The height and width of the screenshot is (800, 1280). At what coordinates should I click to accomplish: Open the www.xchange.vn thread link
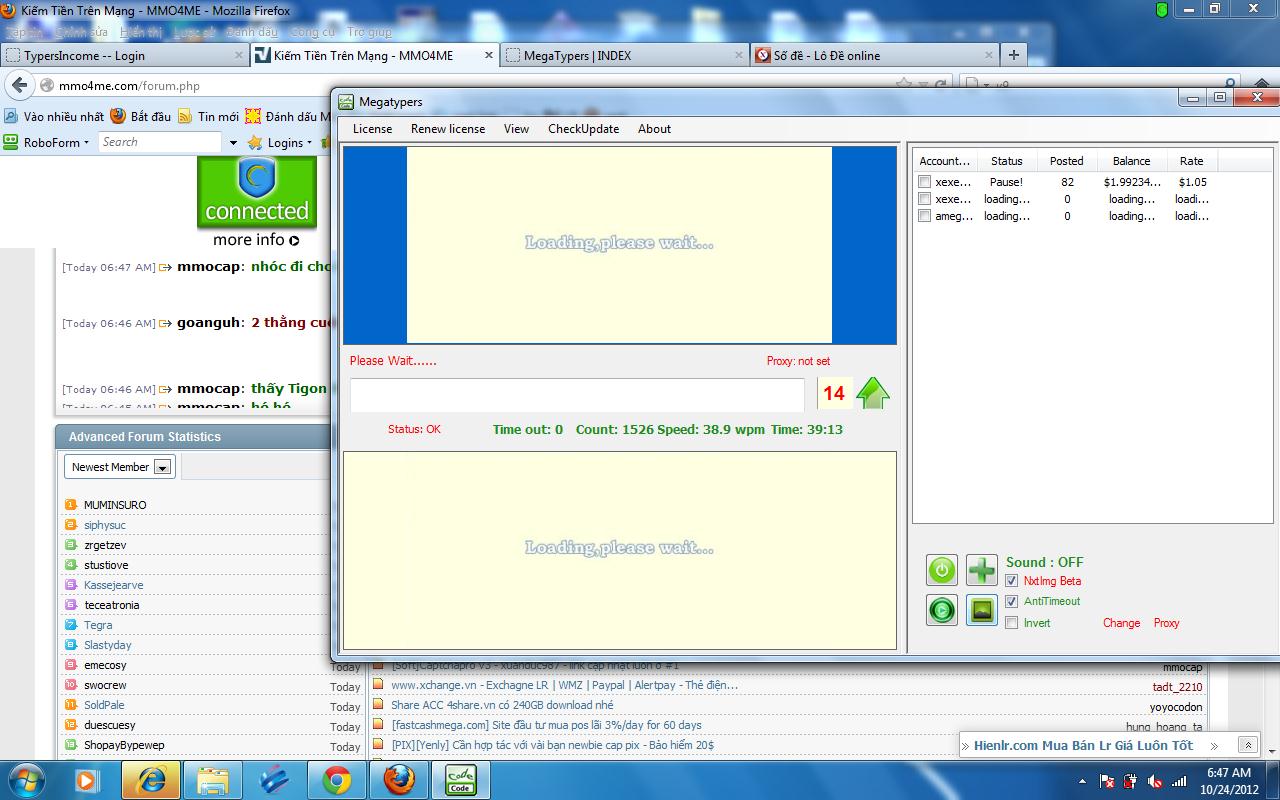[x=564, y=685]
